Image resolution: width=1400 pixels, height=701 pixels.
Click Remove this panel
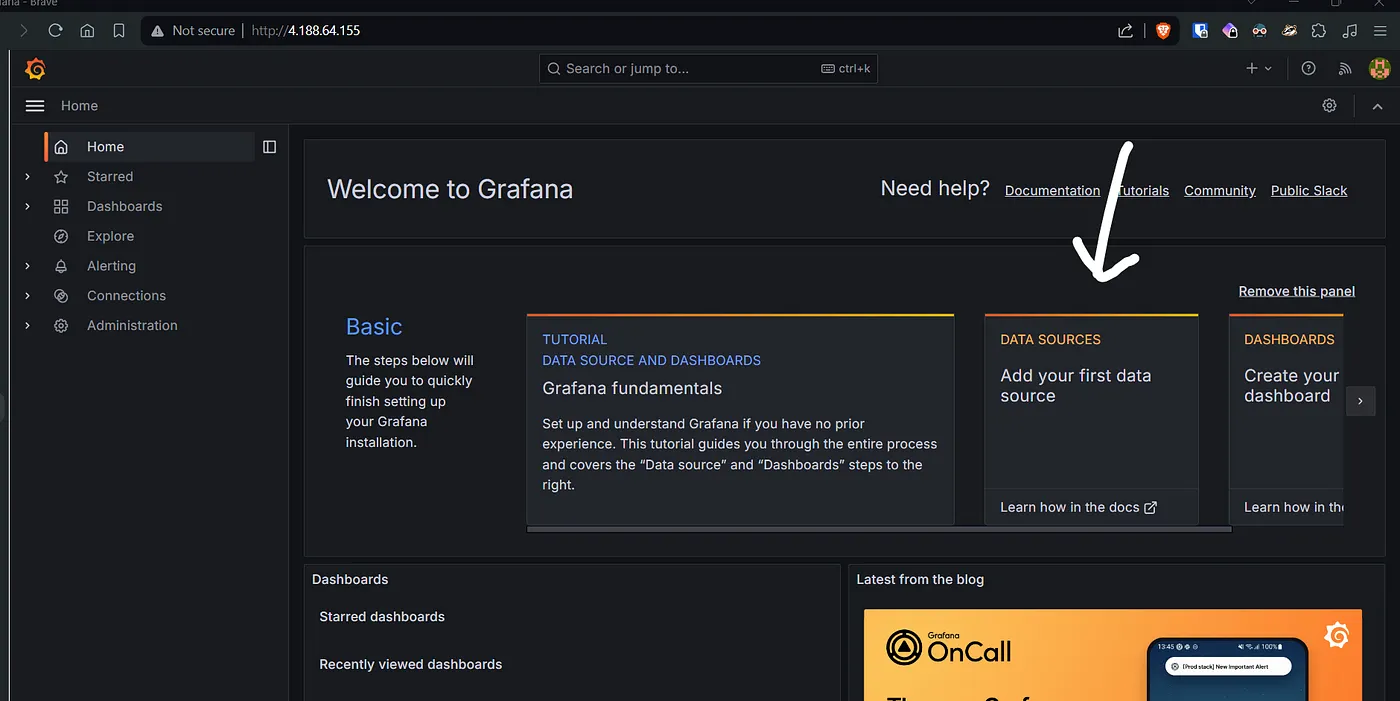coord(1297,292)
